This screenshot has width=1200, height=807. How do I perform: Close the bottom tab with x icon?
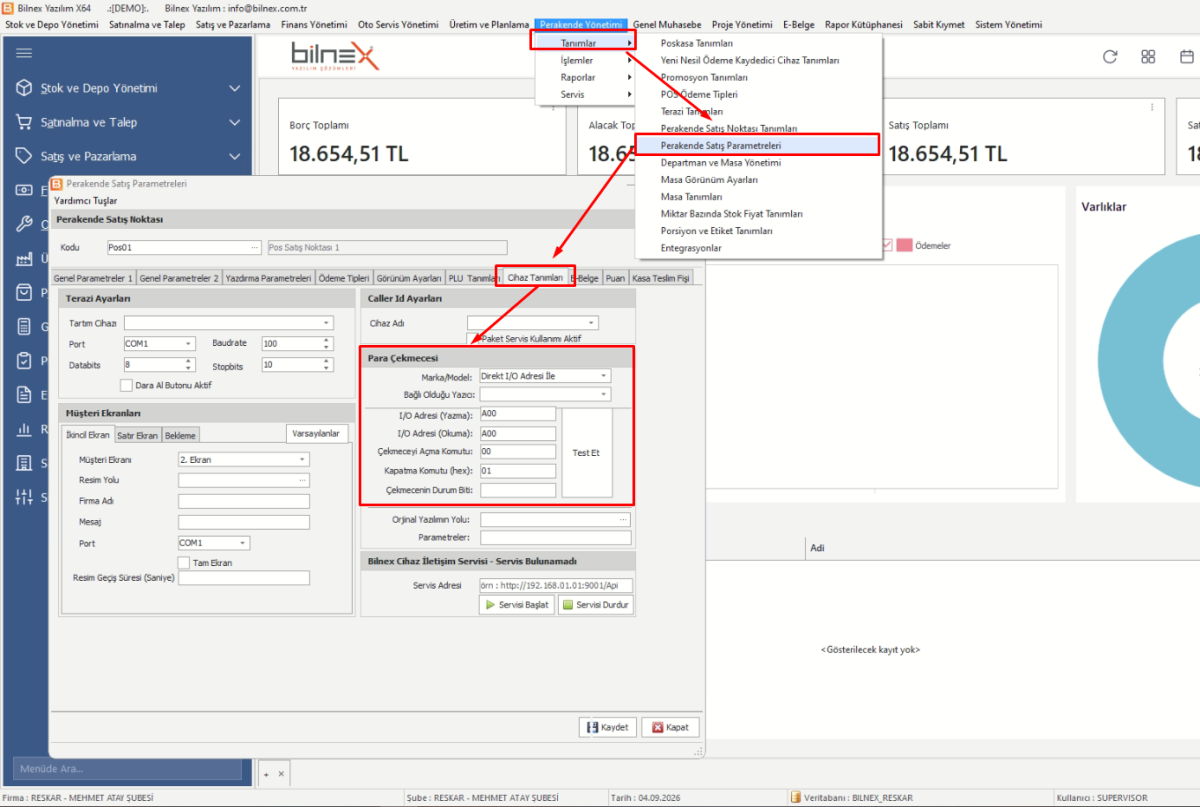[x=281, y=774]
